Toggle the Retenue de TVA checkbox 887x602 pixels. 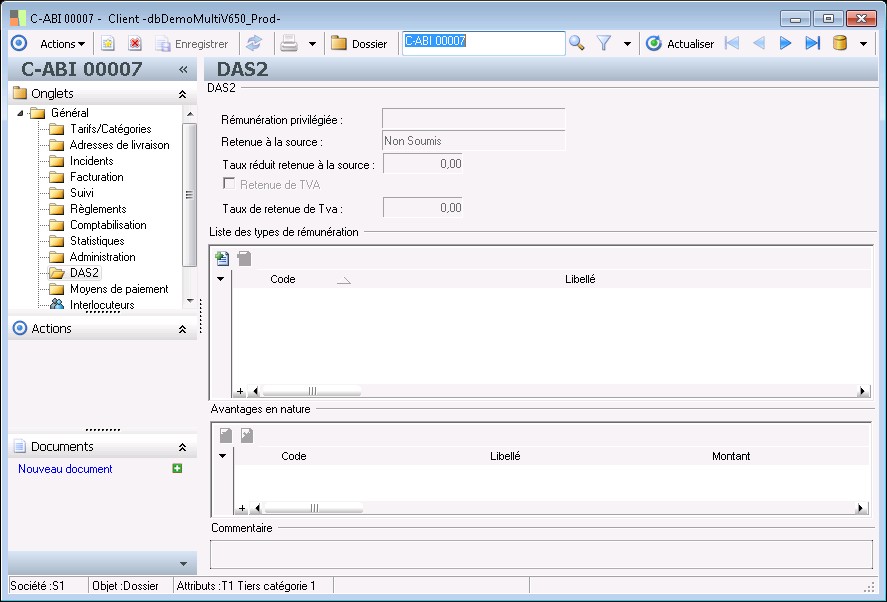[x=230, y=184]
